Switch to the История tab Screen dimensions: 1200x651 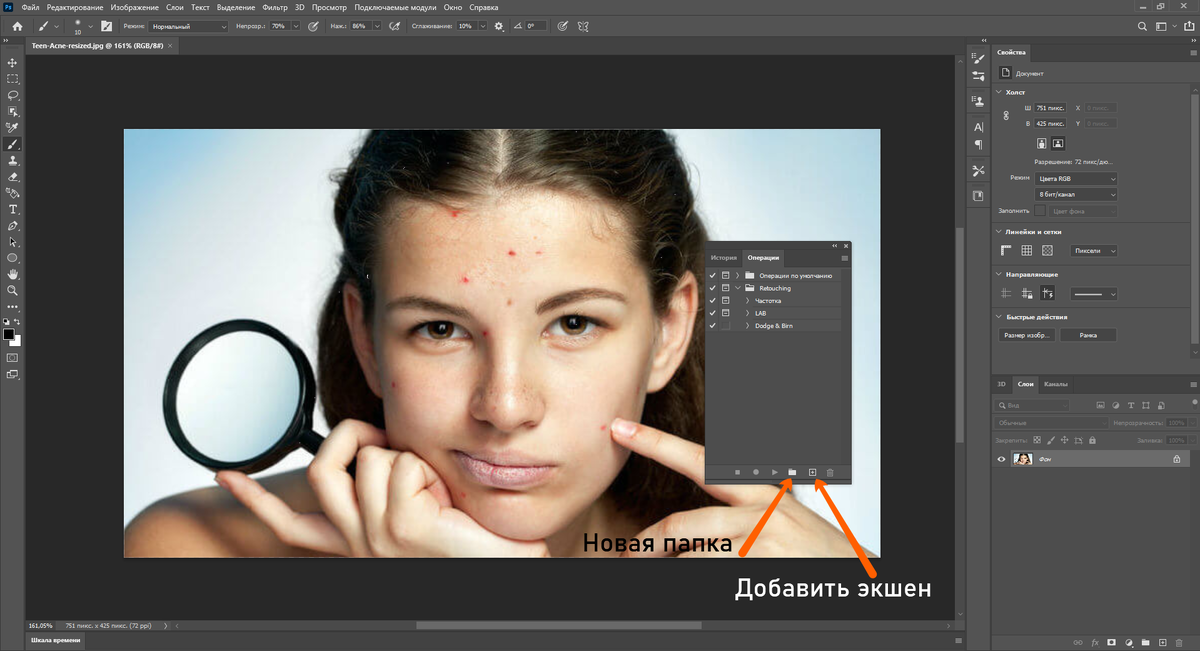[x=724, y=257]
